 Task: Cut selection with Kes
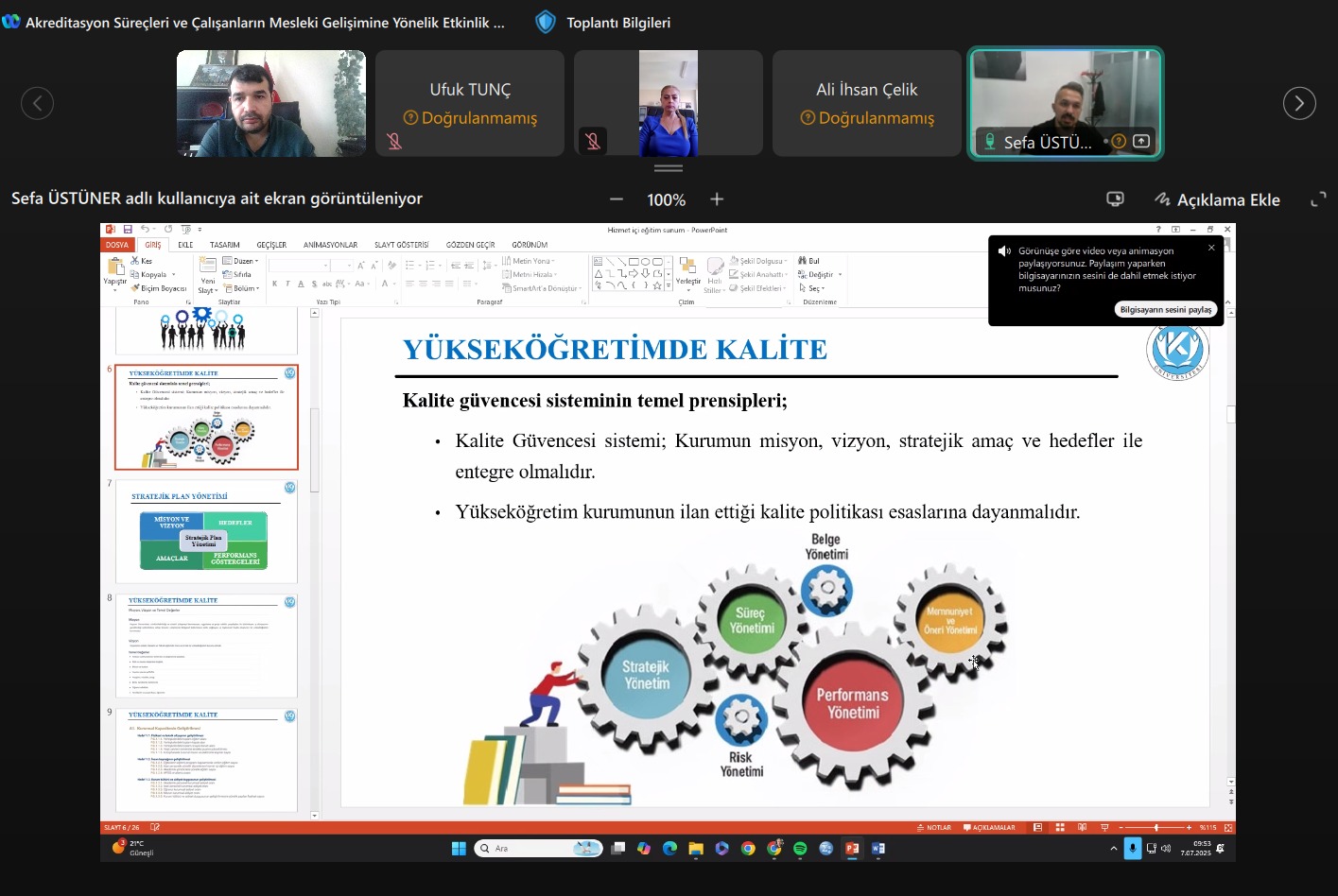pos(142,261)
